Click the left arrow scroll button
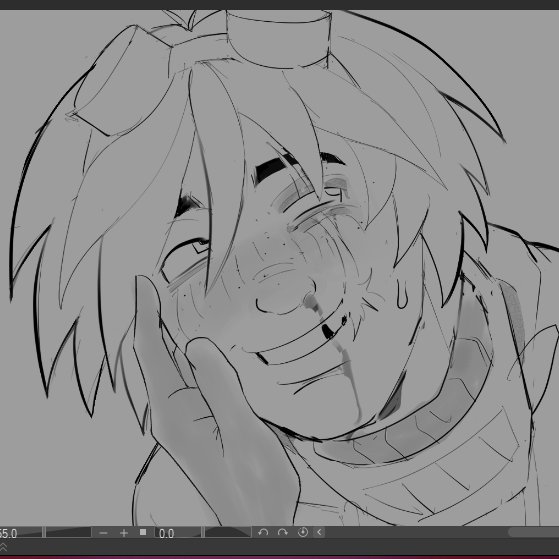This screenshot has width=559, height=559. (319, 532)
